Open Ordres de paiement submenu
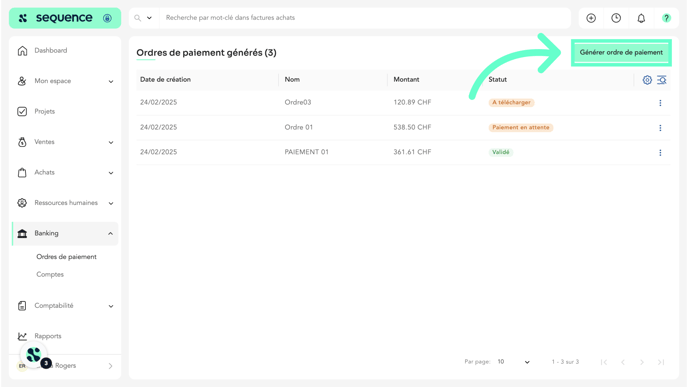 click(66, 257)
